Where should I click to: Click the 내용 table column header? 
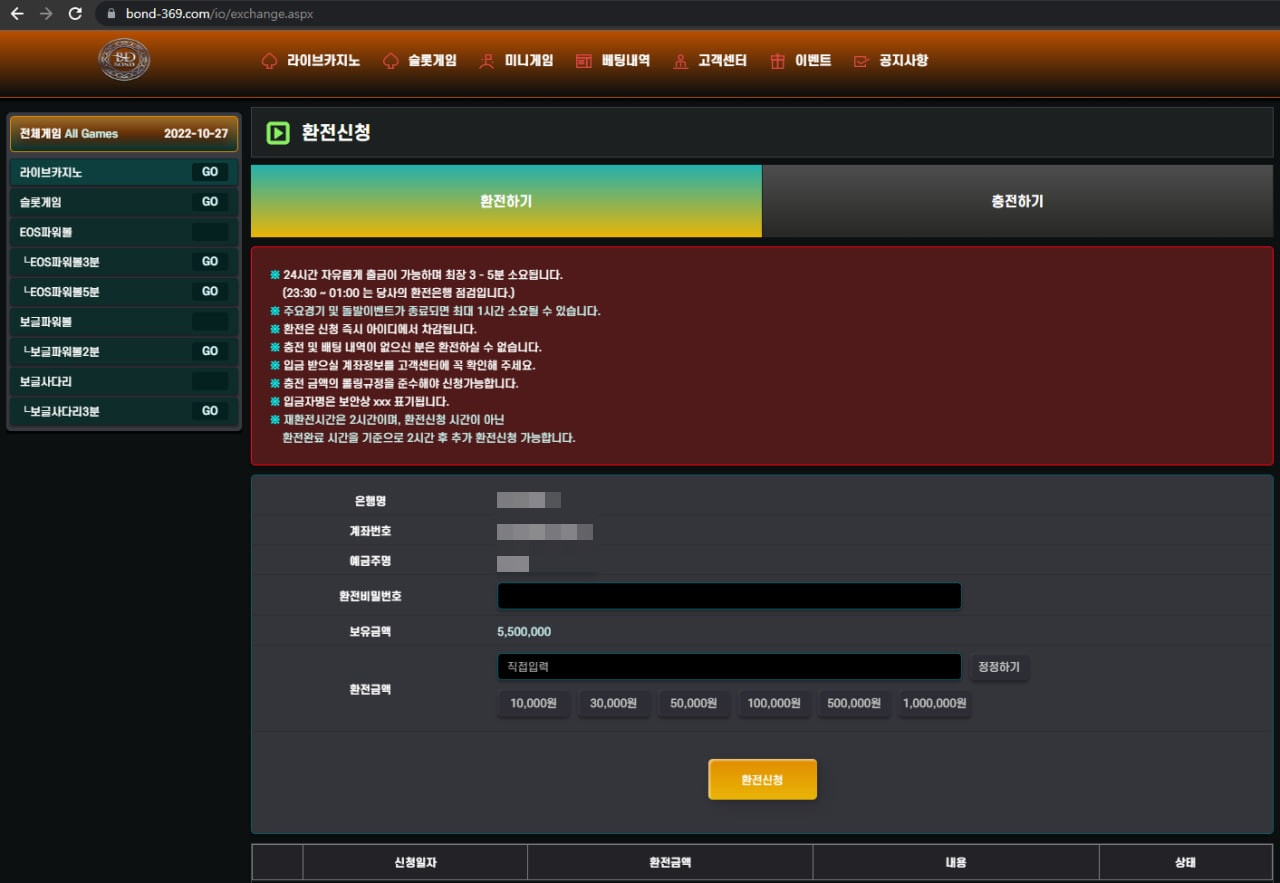tap(956, 863)
